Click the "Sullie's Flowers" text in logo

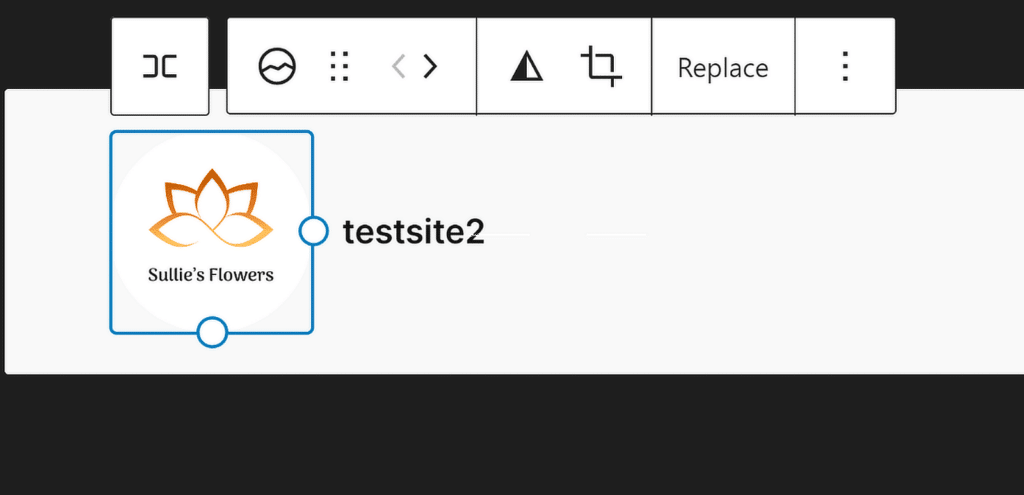pyautogui.click(x=211, y=274)
